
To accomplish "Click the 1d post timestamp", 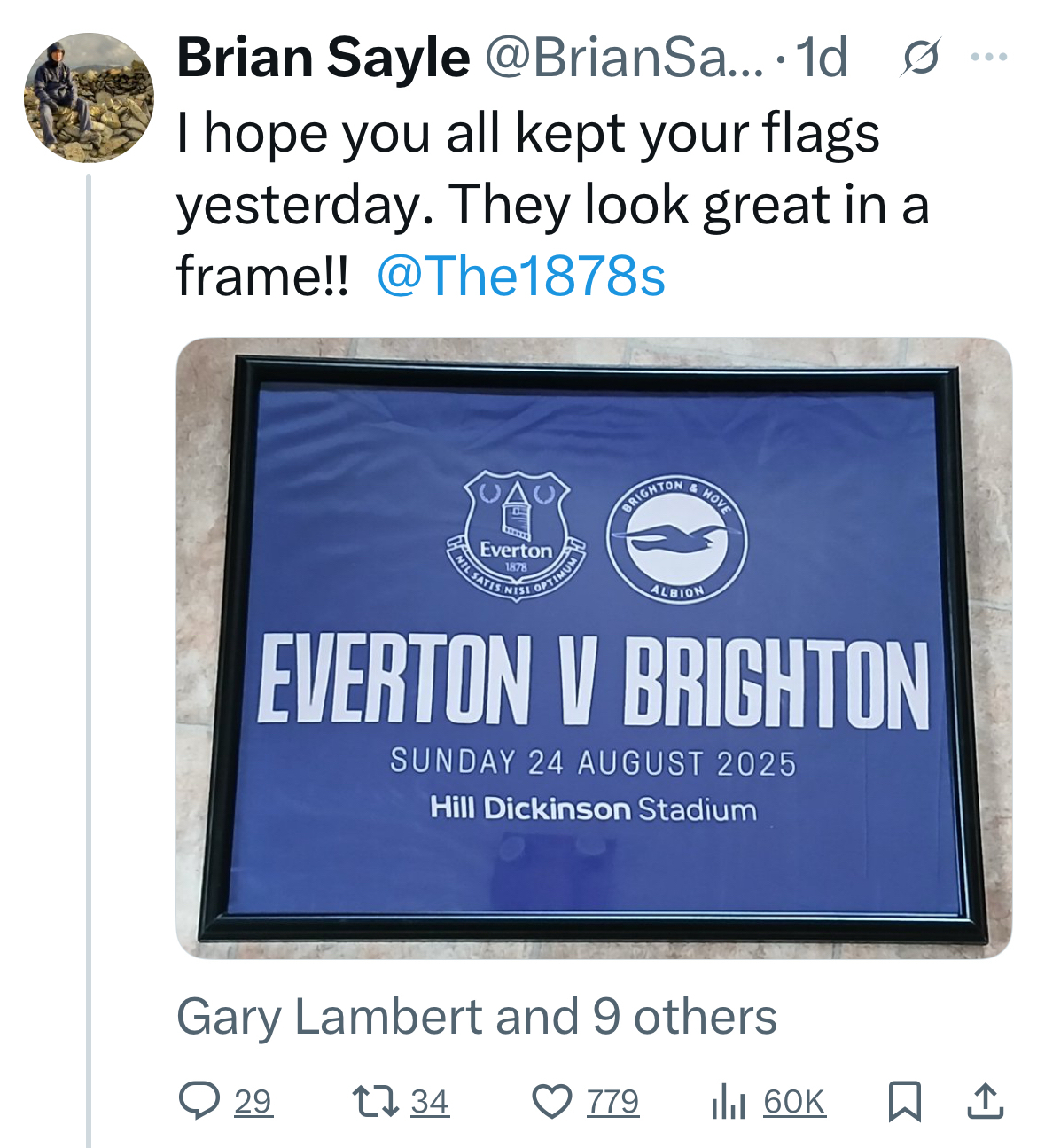I will [x=822, y=59].
